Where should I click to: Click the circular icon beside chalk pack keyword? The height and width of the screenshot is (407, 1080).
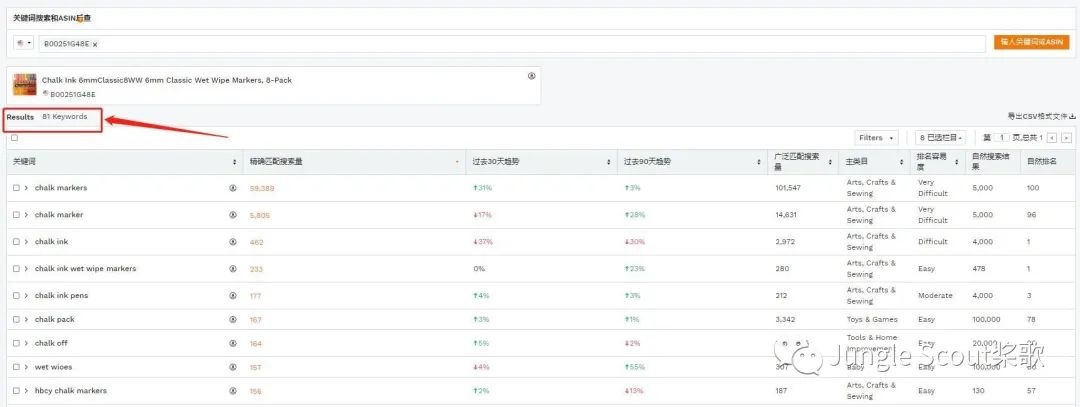233,320
